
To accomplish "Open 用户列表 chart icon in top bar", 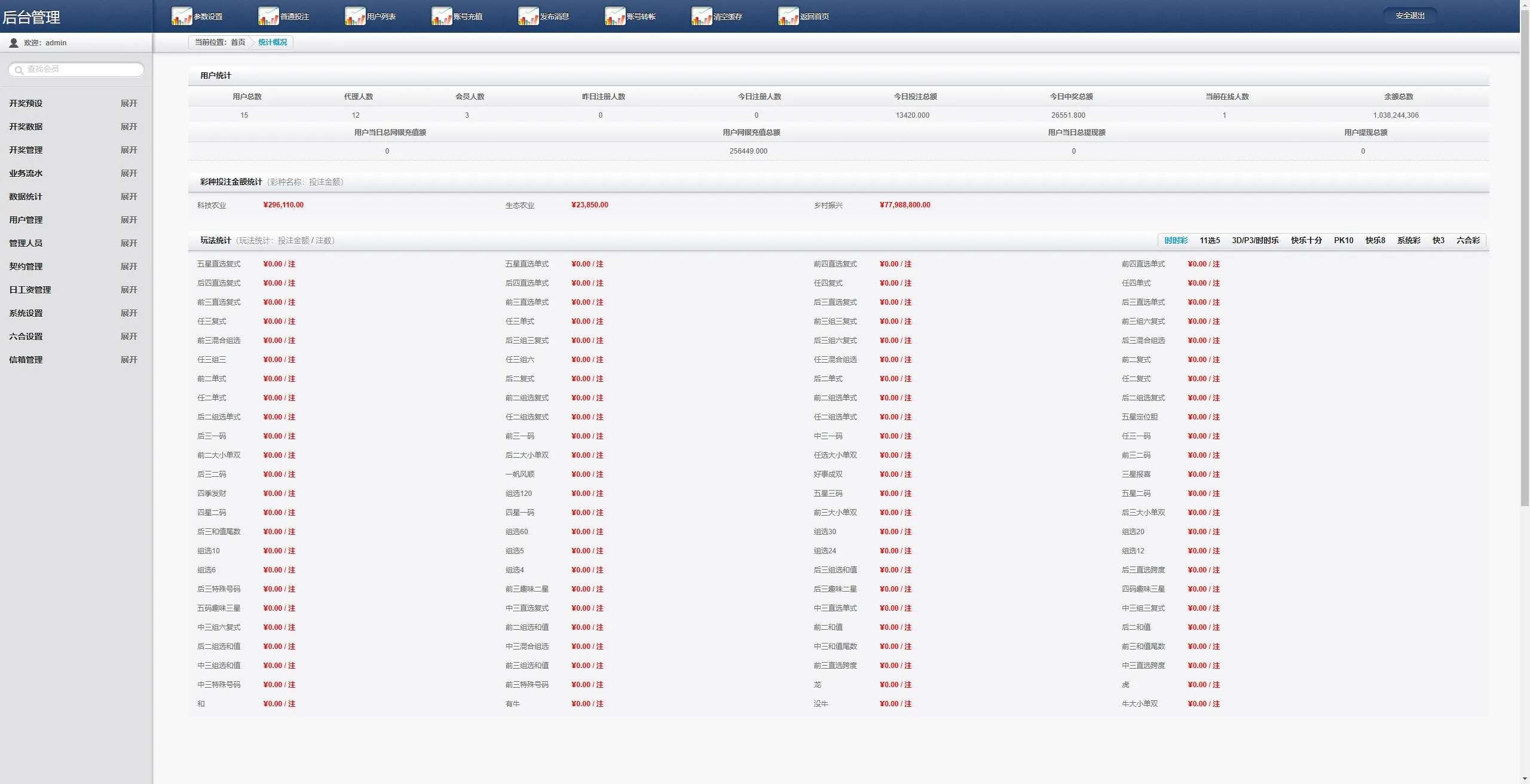I will click(x=355, y=16).
